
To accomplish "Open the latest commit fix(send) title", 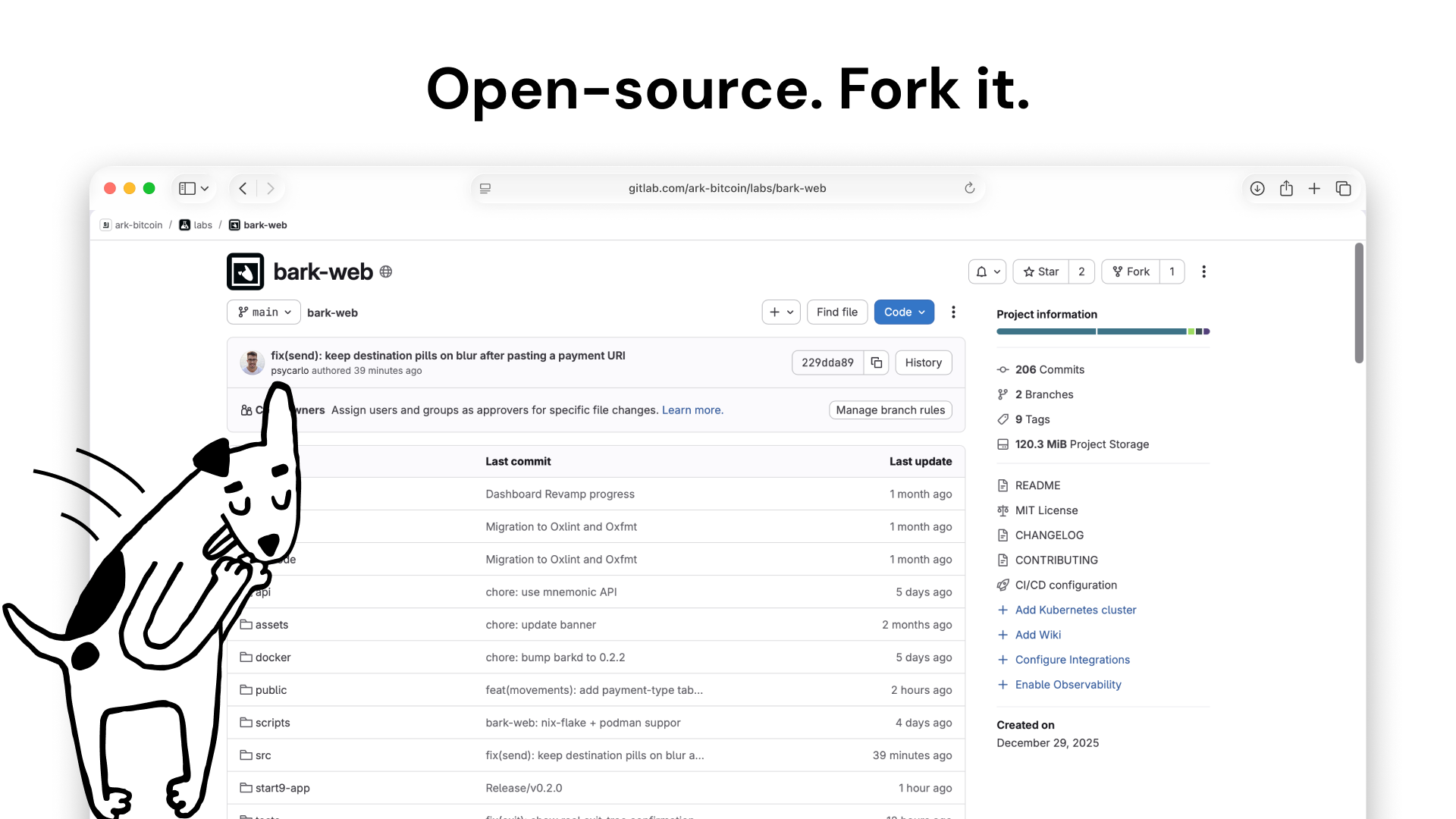I will (x=448, y=356).
